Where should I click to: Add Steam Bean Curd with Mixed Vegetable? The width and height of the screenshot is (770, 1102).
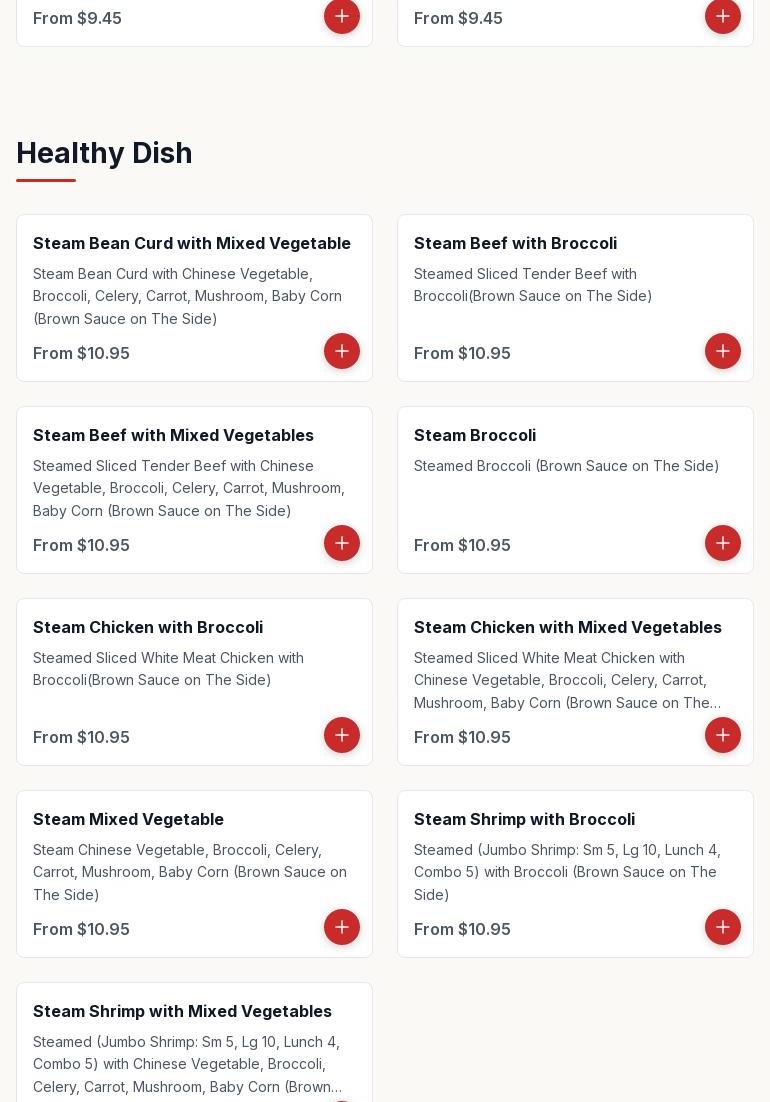click(342, 351)
